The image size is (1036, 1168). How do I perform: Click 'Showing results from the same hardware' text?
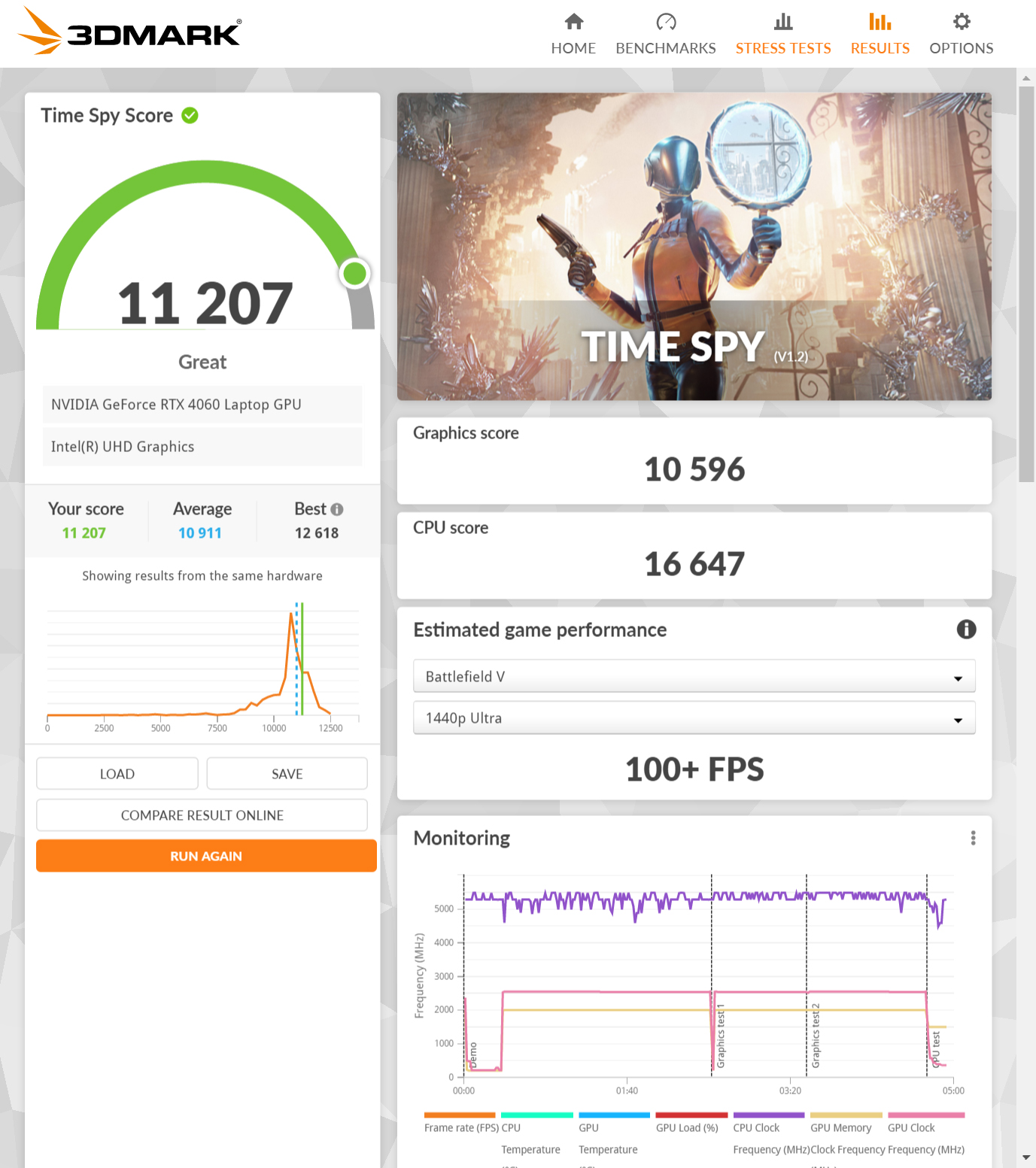tap(202, 576)
